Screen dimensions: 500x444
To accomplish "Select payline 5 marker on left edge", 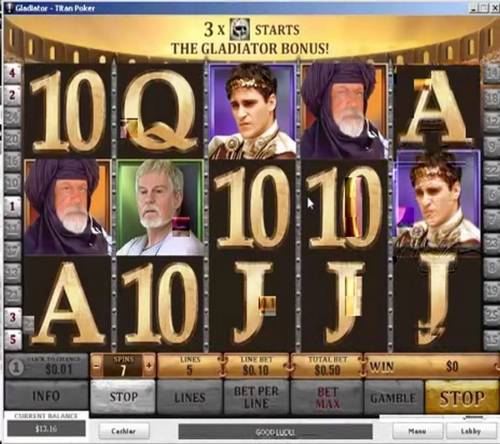I will [x=12, y=339].
